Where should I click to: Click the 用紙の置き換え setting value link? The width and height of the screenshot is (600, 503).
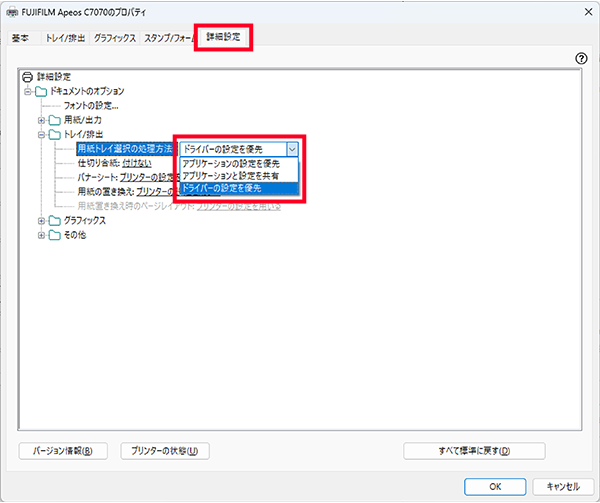[x=155, y=192]
